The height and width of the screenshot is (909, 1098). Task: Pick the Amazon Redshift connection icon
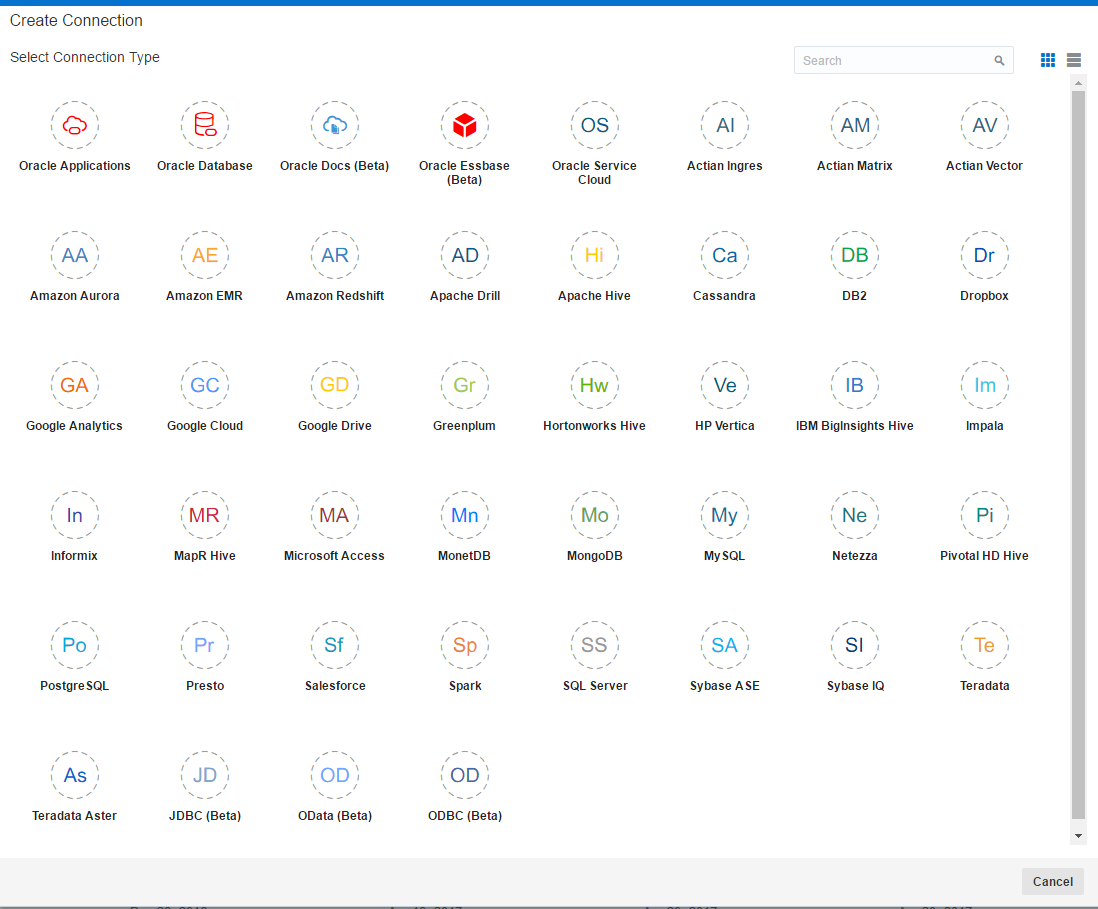tap(335, 256)
